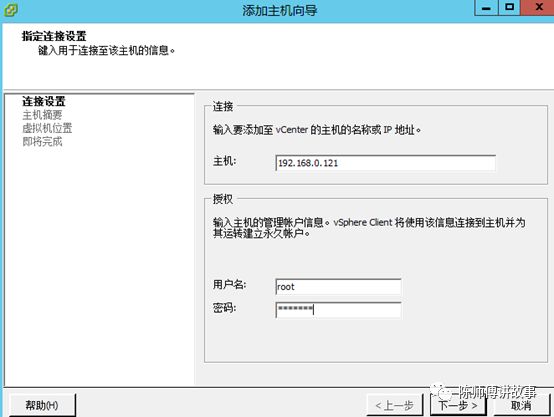
Task: Select 连接设置 wizard step
Action: pos(44,101)
